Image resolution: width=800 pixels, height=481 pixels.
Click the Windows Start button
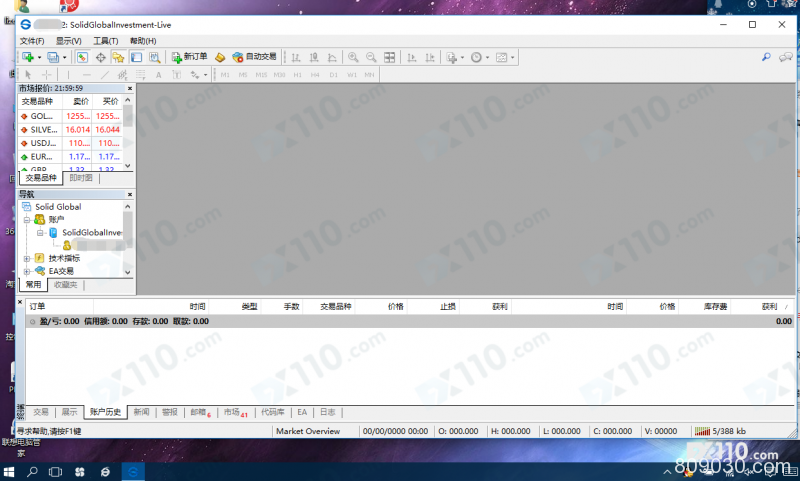11,469
